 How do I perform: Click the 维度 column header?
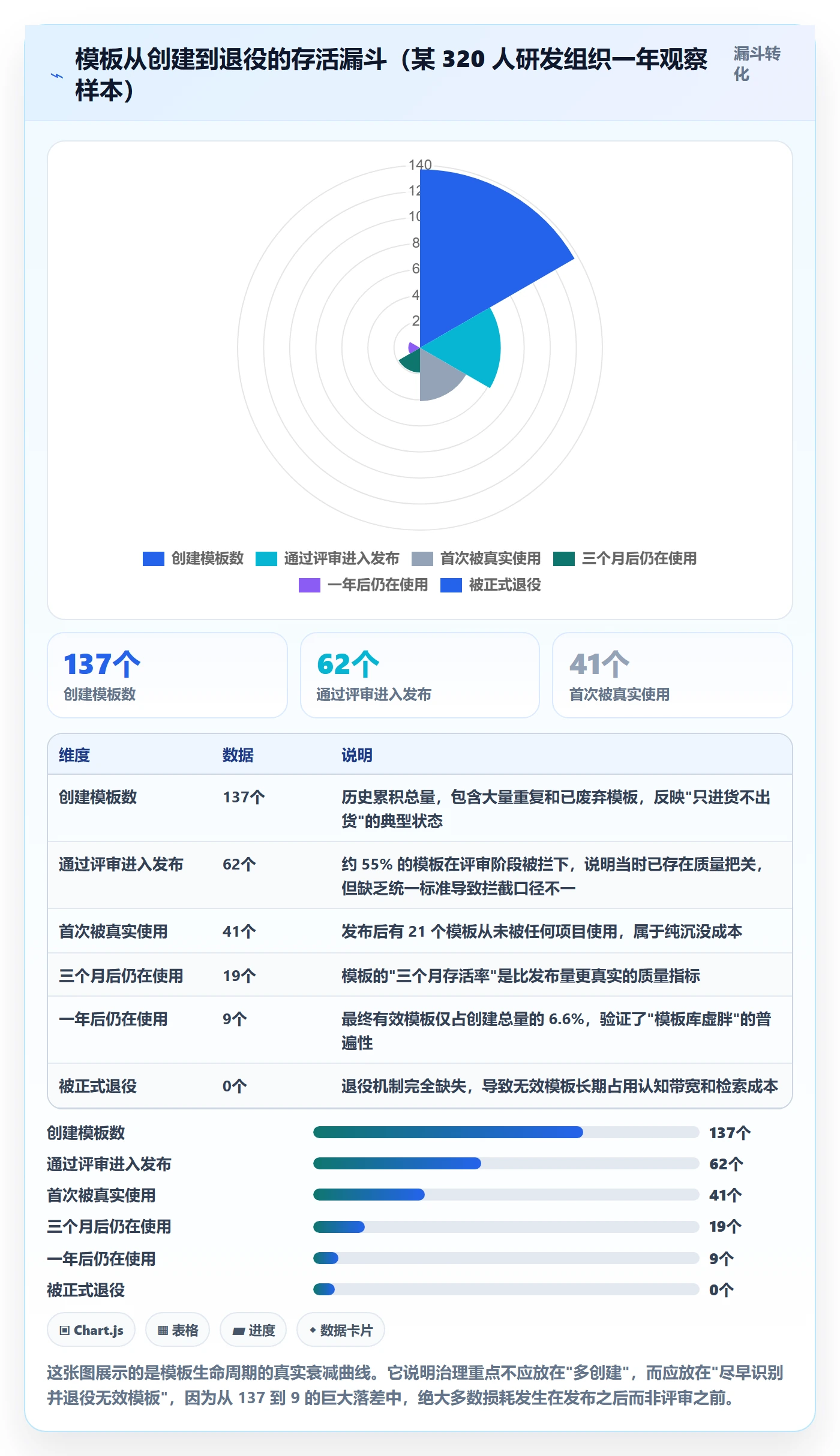pos(74,755)
